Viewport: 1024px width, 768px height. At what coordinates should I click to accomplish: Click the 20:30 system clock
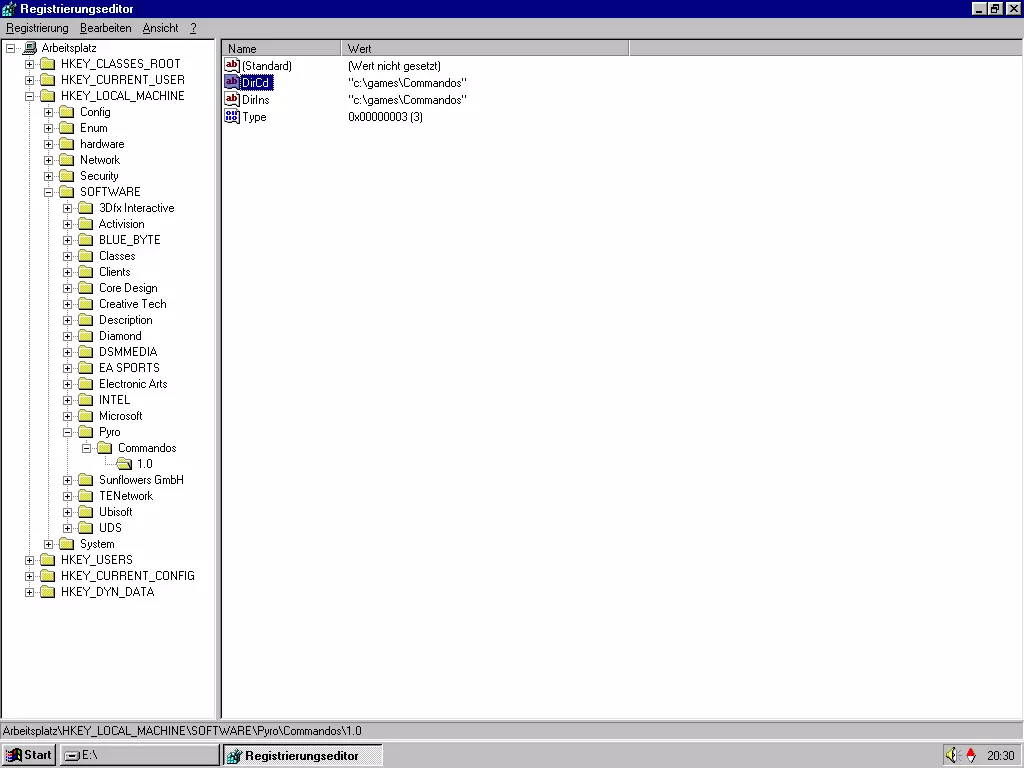click(1000, 756)
